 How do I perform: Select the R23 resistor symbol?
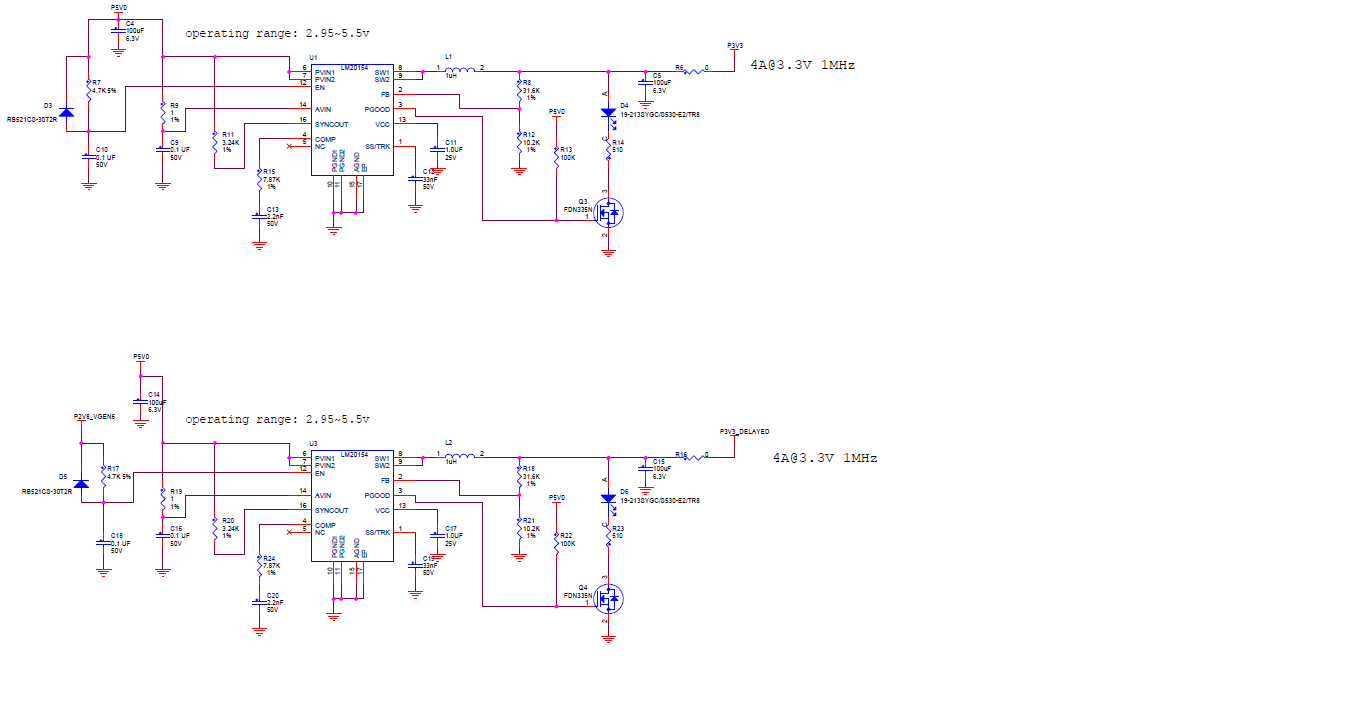[x=608, y=536]
